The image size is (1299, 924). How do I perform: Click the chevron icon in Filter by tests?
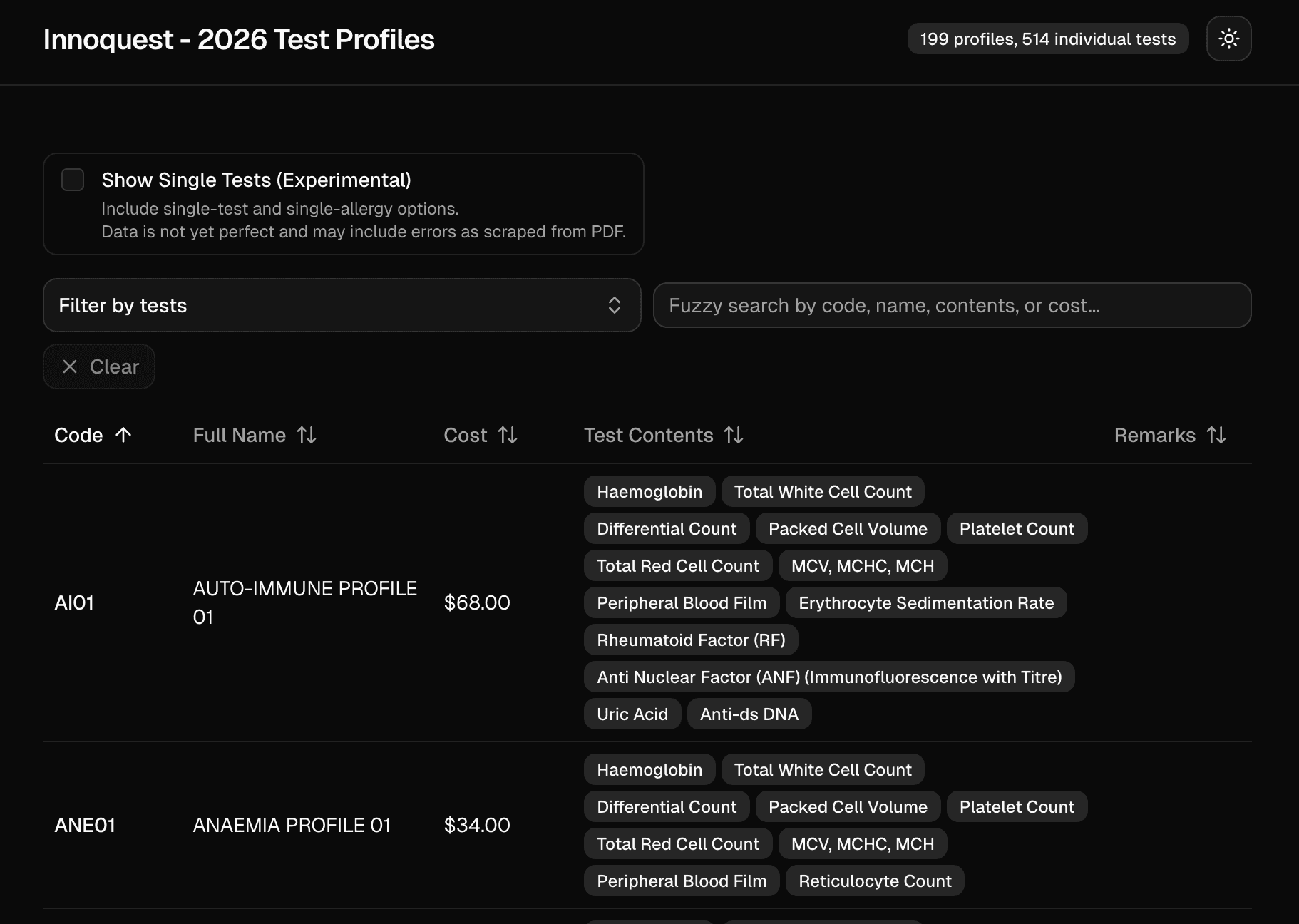pyautogui.click(x=614, y=305)
